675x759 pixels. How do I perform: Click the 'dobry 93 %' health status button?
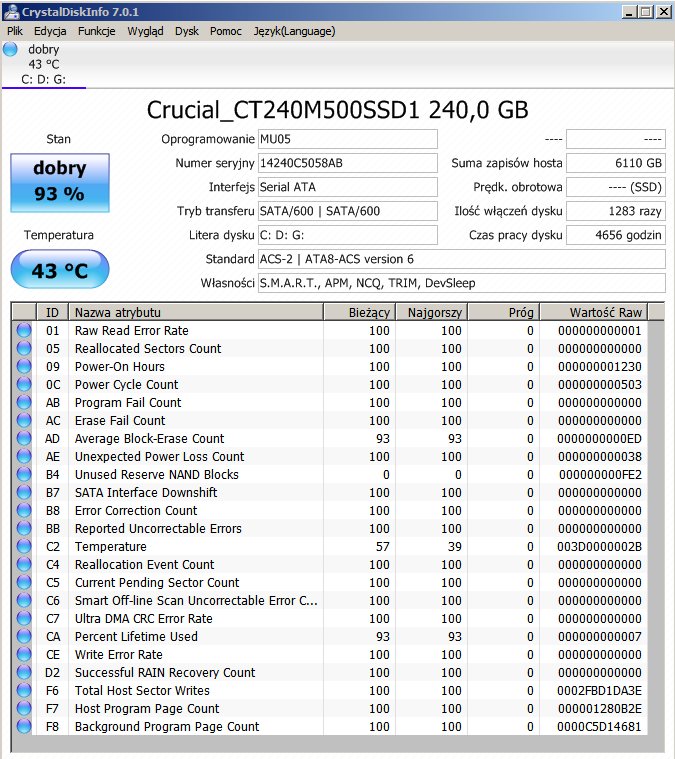click(x=60, y=182)
